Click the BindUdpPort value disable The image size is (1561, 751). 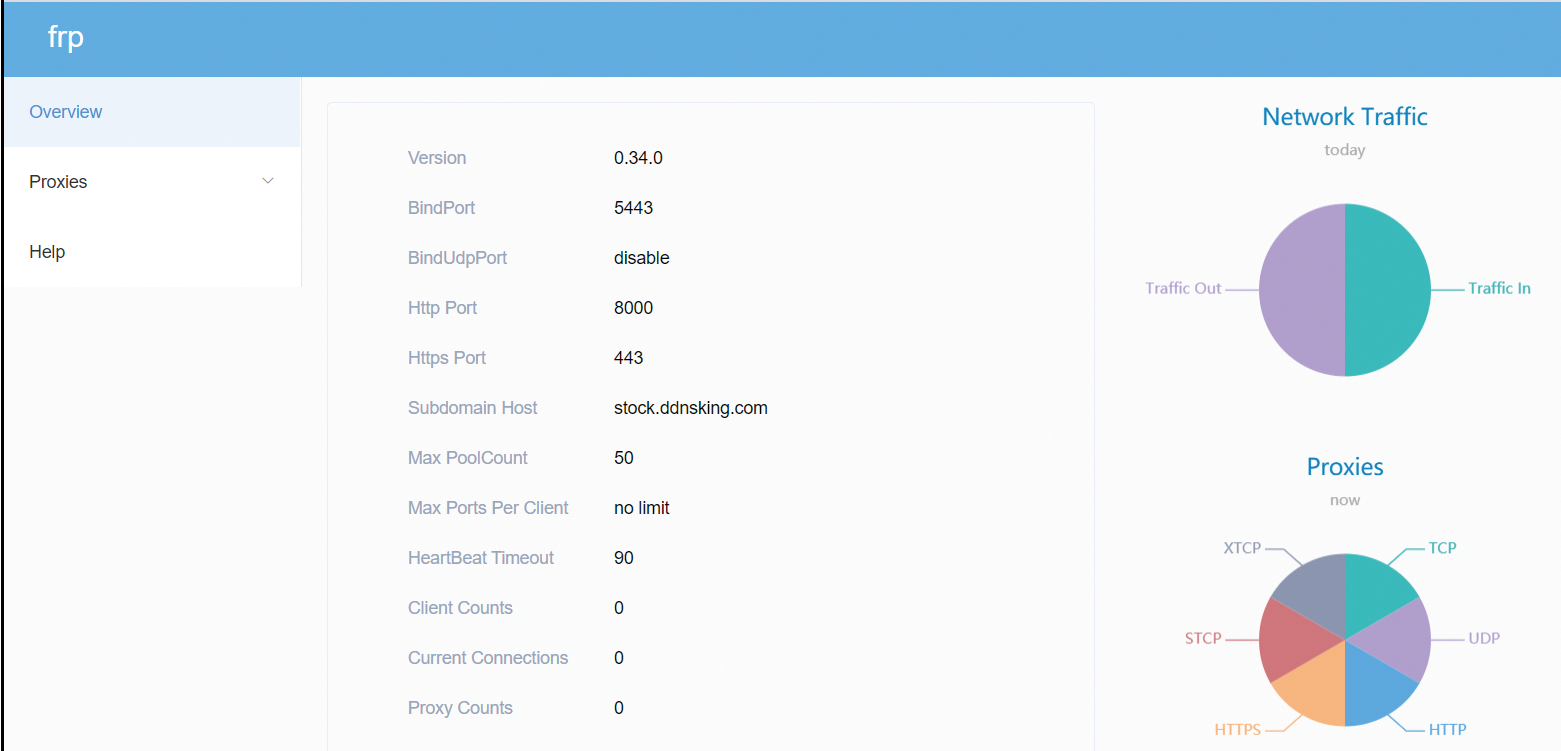642,258
